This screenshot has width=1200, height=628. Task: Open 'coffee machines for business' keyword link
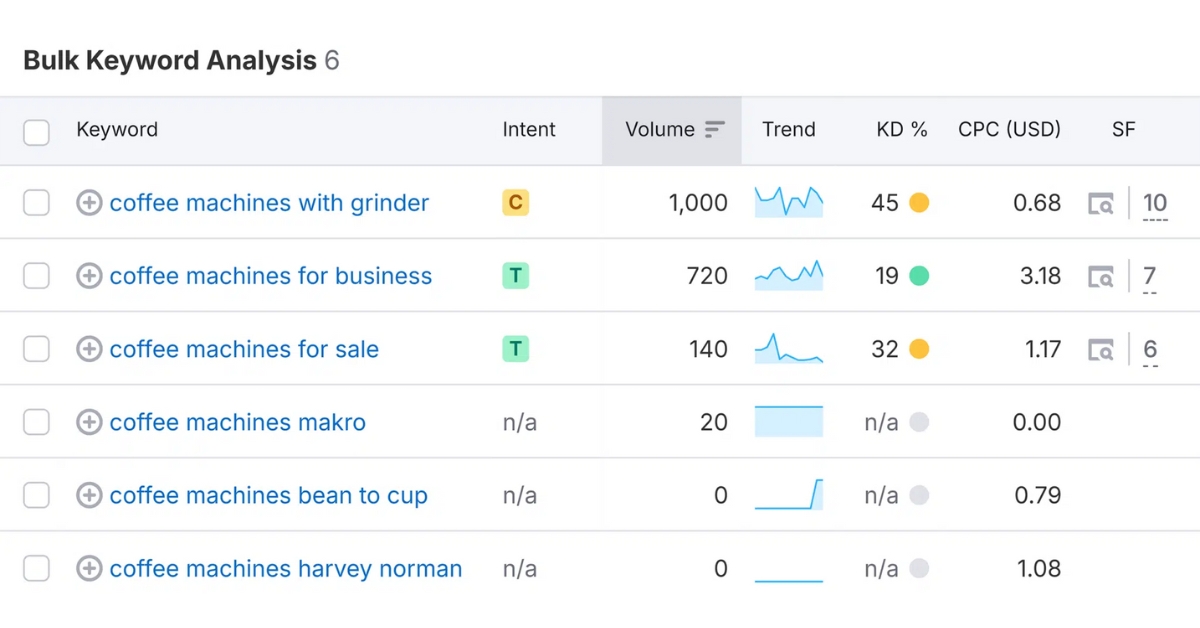271,276
